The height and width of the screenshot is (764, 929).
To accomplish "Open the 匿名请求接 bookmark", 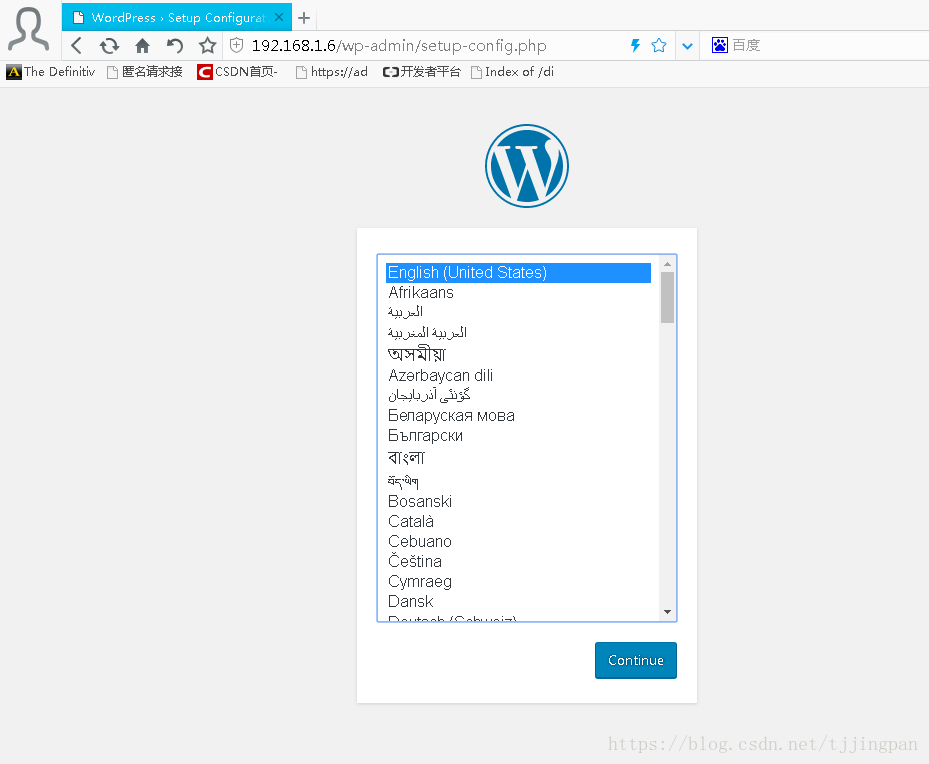I will [145, 72].
